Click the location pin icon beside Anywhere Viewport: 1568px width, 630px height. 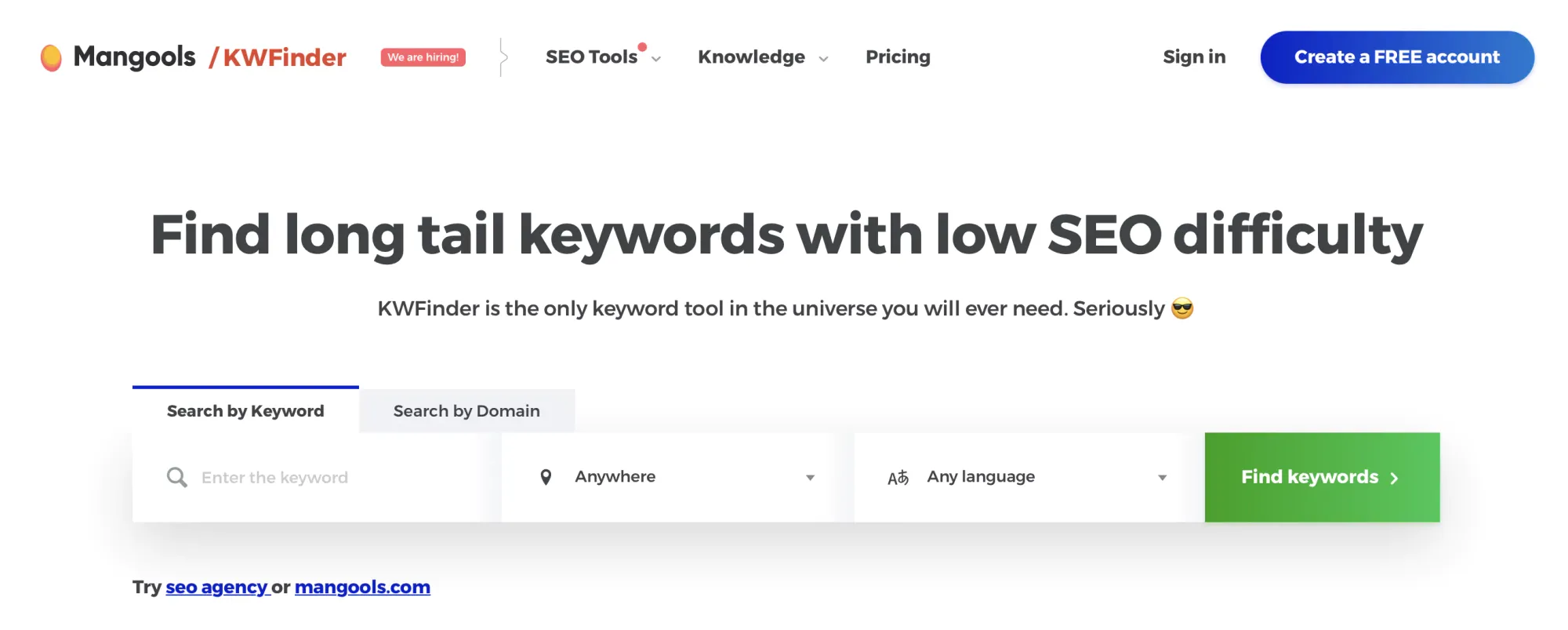pos(547,476)
